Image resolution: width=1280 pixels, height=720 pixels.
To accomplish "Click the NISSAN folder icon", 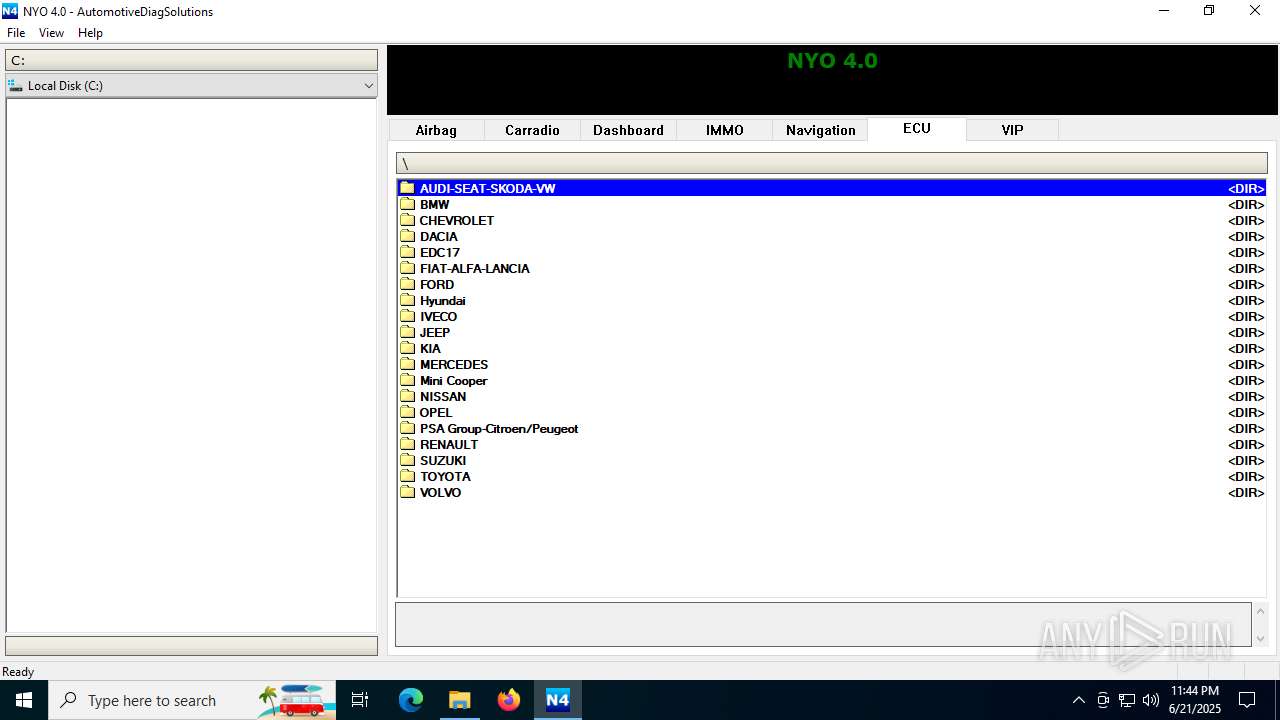I will [407, 396].
